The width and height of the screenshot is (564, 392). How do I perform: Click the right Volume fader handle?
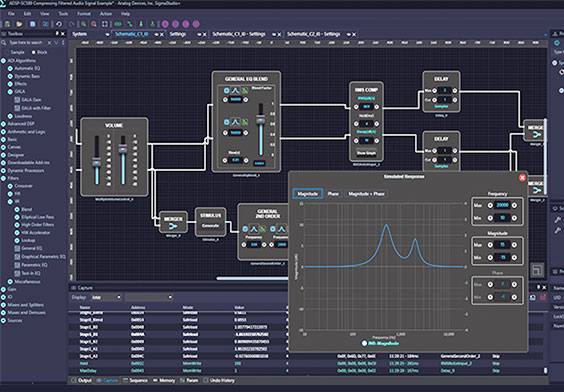click(x=123, y=149)
